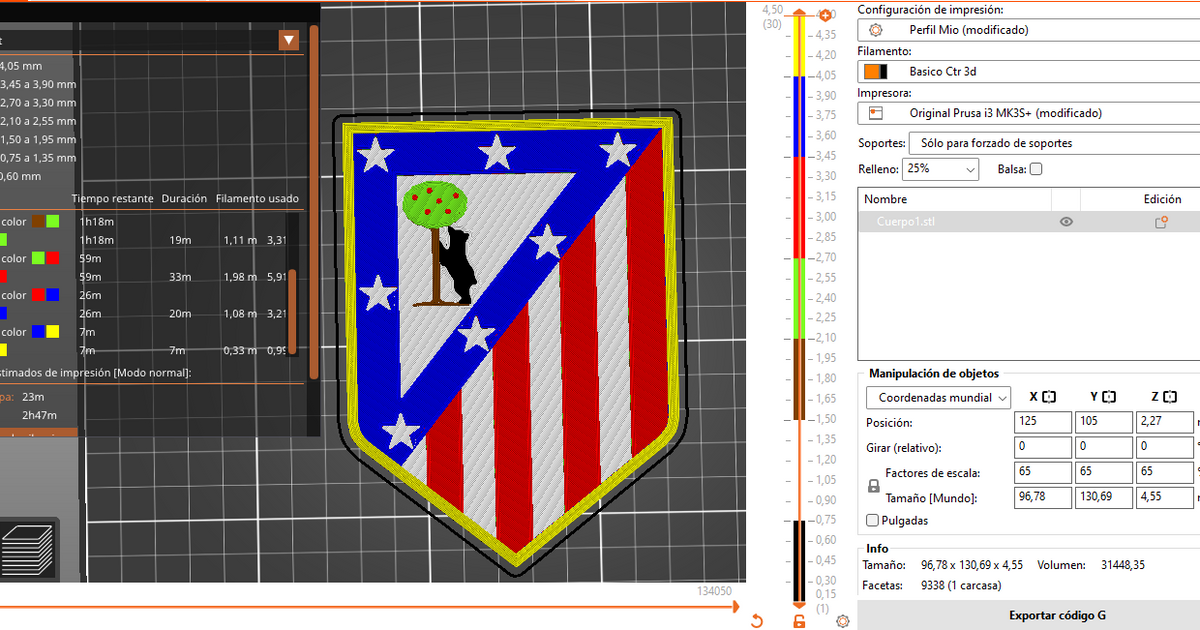
Task: Click the layer slider unlock padlock icon
Action: pyautogui.click(x=799, y=622)
